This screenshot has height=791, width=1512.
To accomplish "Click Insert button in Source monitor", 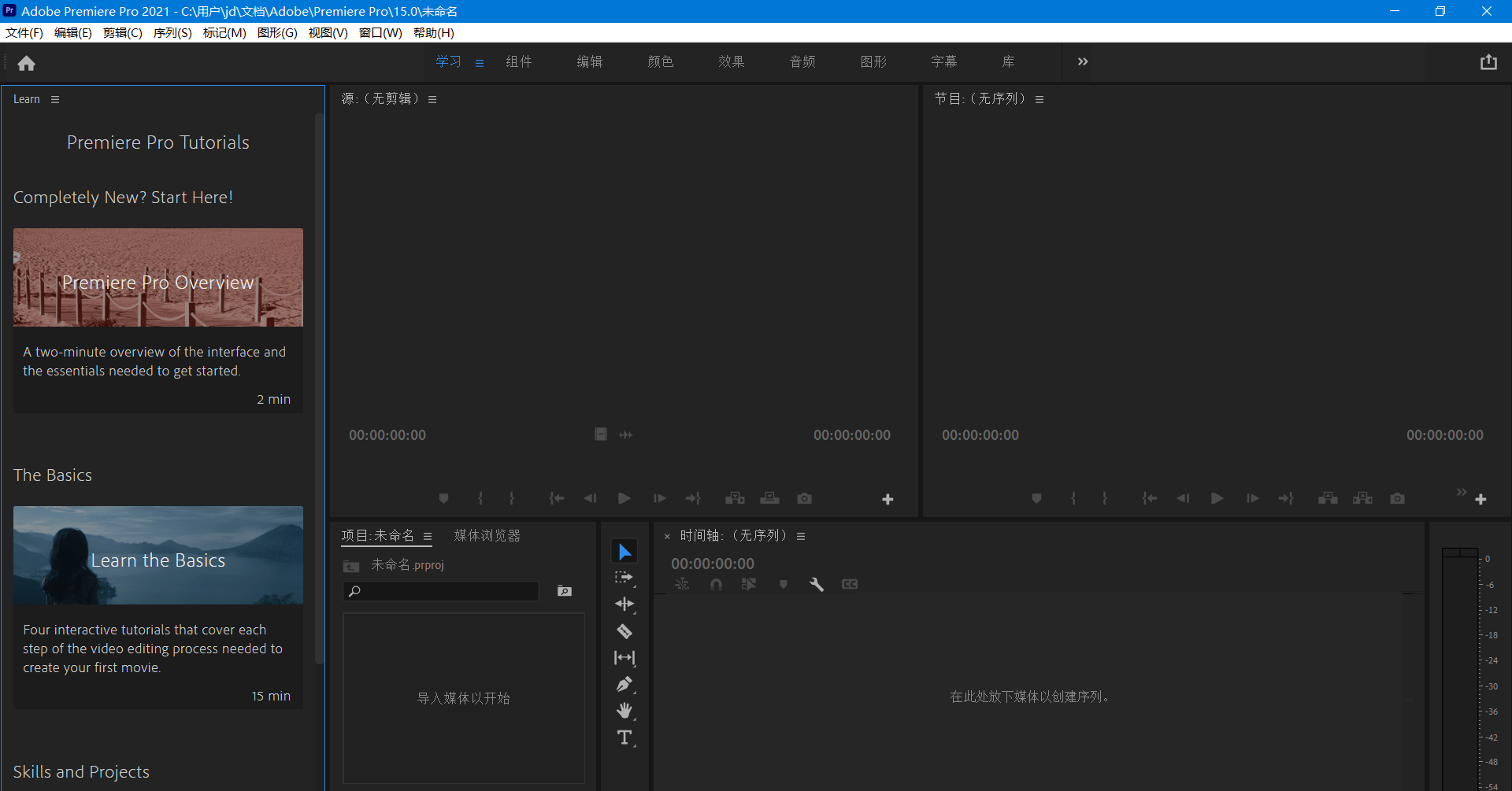I will tap(735, 498).
